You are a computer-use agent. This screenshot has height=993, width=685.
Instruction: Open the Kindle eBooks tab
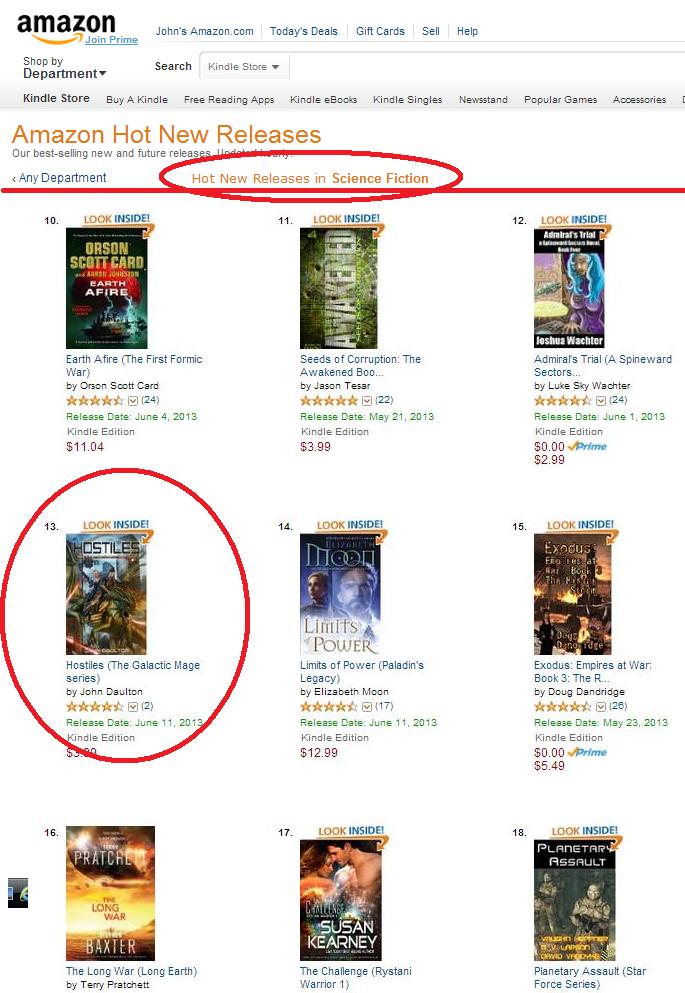pyautogui.click(x=324, y=99)
